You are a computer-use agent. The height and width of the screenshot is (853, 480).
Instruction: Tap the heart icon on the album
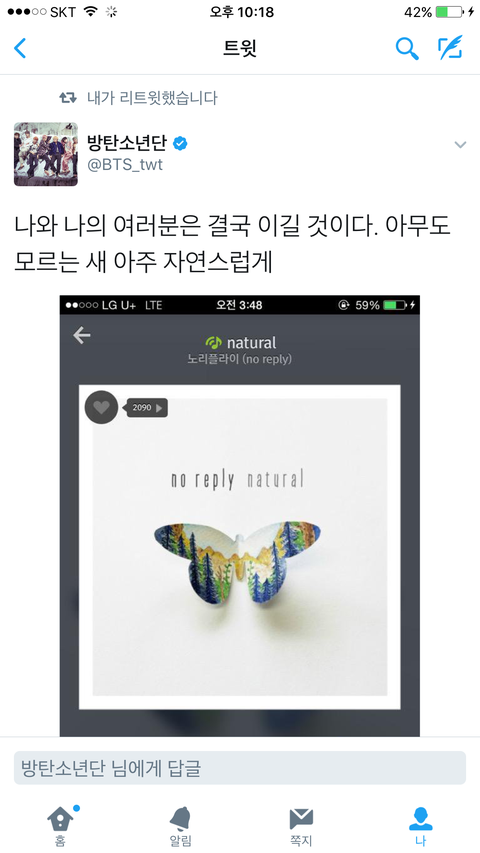(x=101, y=407)
